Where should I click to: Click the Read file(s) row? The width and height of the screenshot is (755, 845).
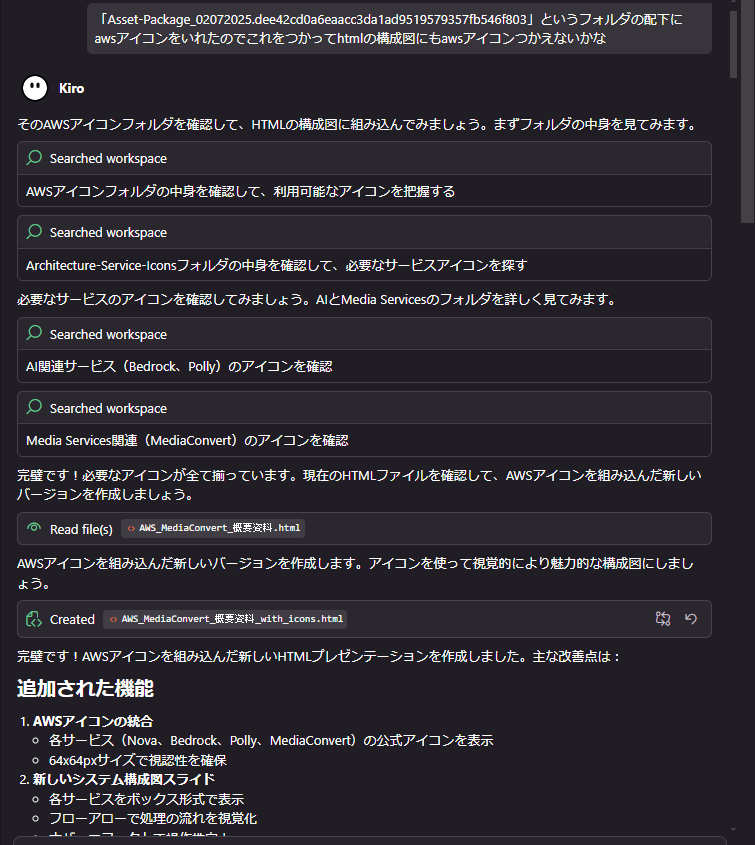(364, 529)
